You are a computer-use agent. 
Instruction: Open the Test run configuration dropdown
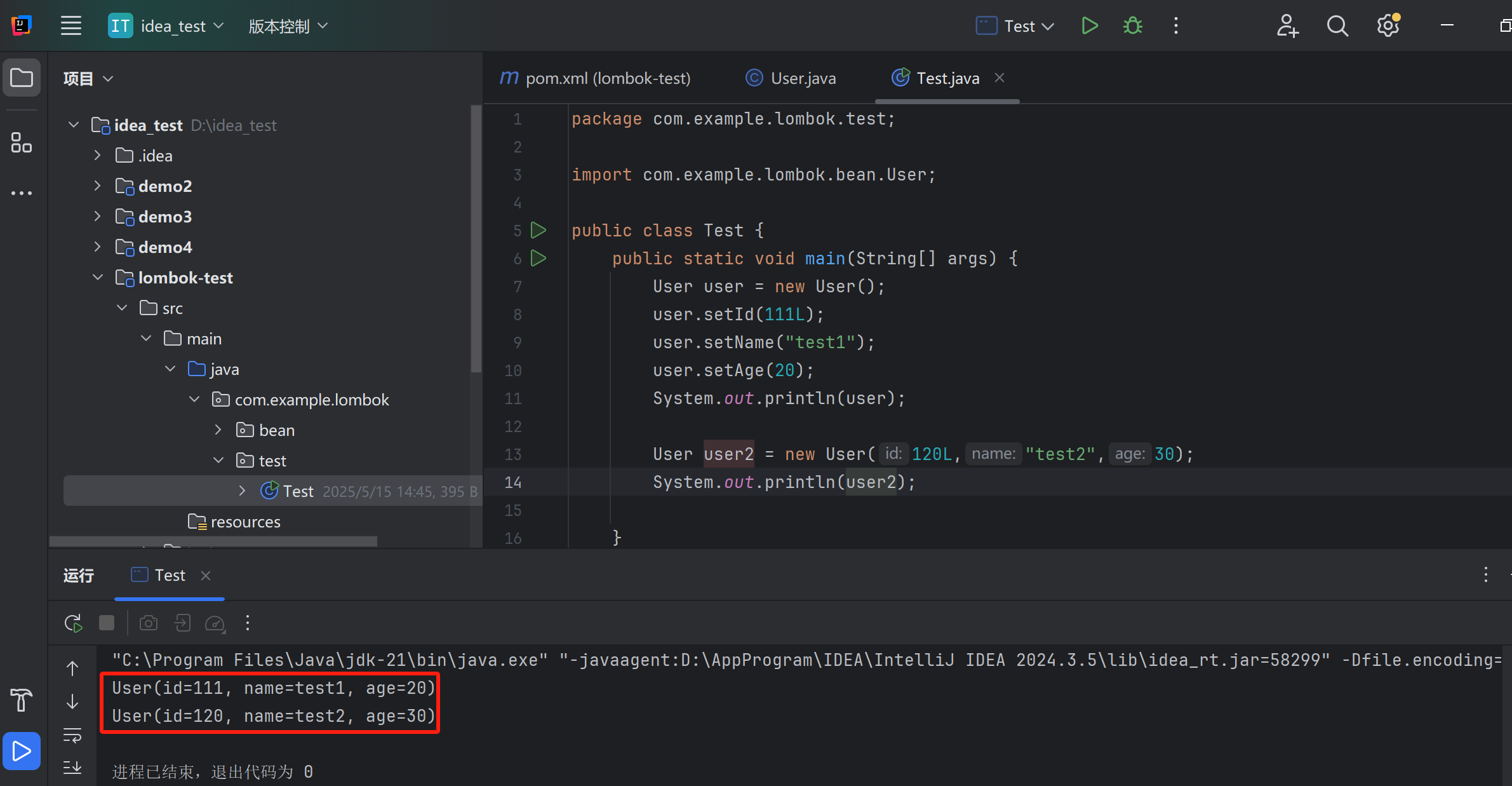pyautogui.click(x=1015, y=26)
